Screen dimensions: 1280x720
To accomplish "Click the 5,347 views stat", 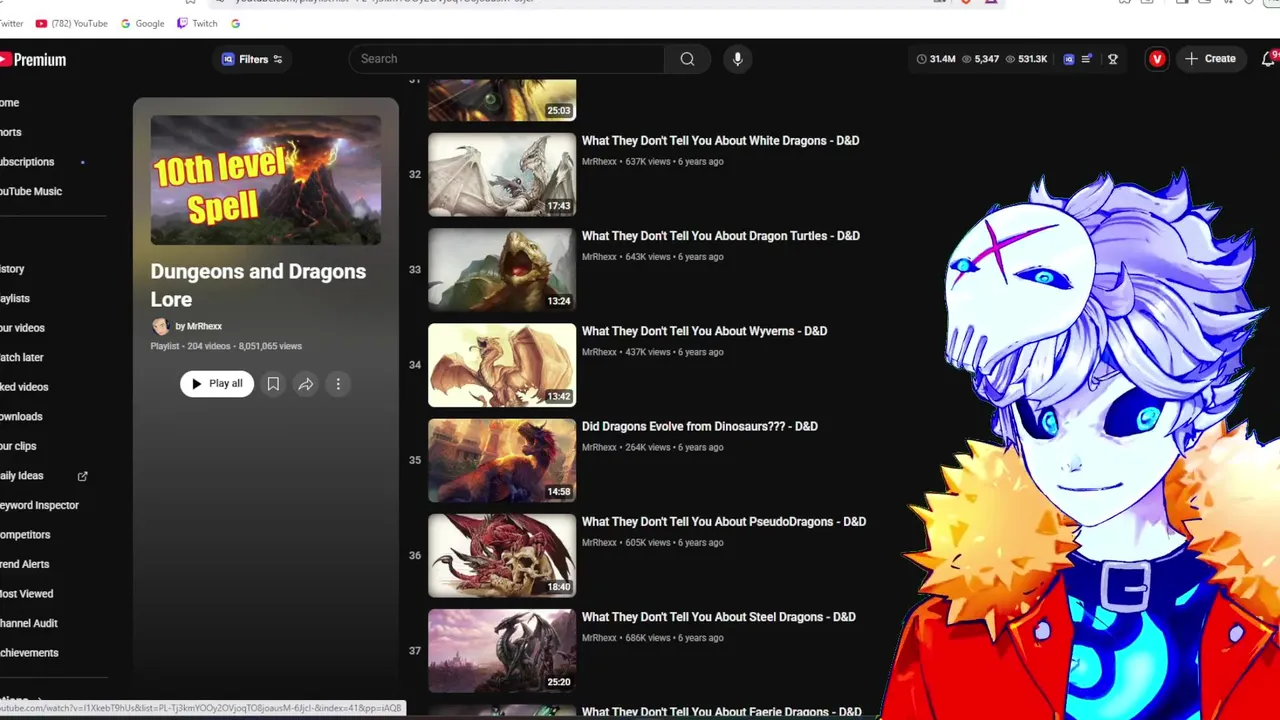I will pos(980,59).
